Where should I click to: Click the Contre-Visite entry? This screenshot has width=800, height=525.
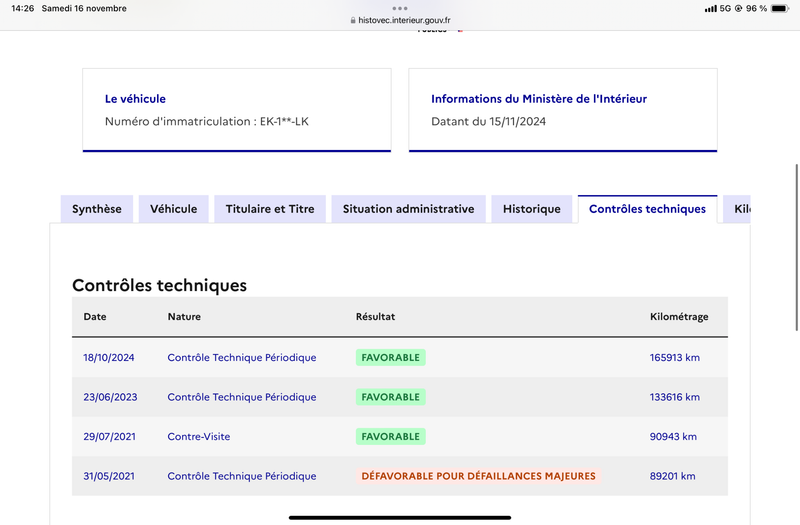point(198,437)
